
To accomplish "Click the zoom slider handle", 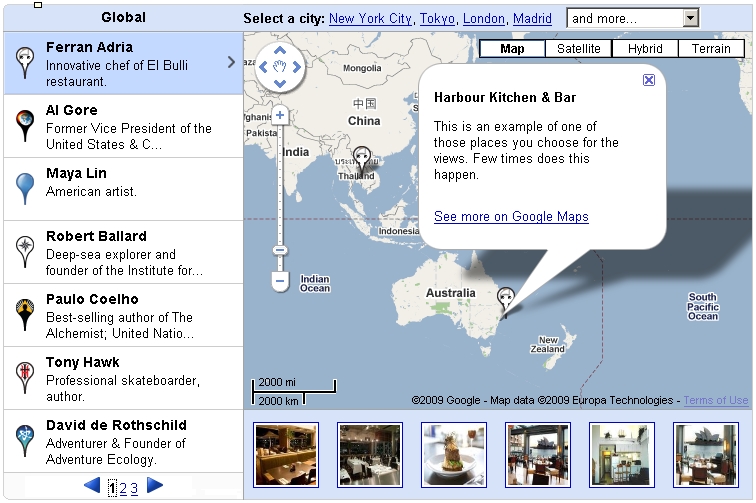I will [280, 250].
